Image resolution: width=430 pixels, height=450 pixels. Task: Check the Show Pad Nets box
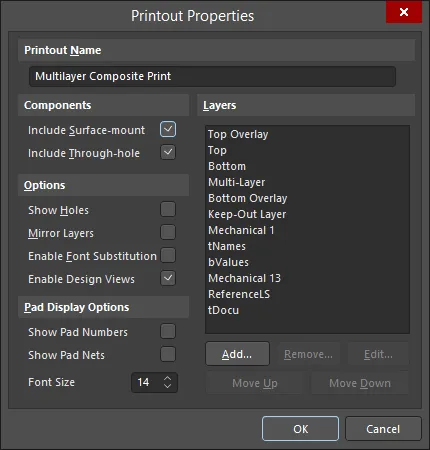coord(168,354)
